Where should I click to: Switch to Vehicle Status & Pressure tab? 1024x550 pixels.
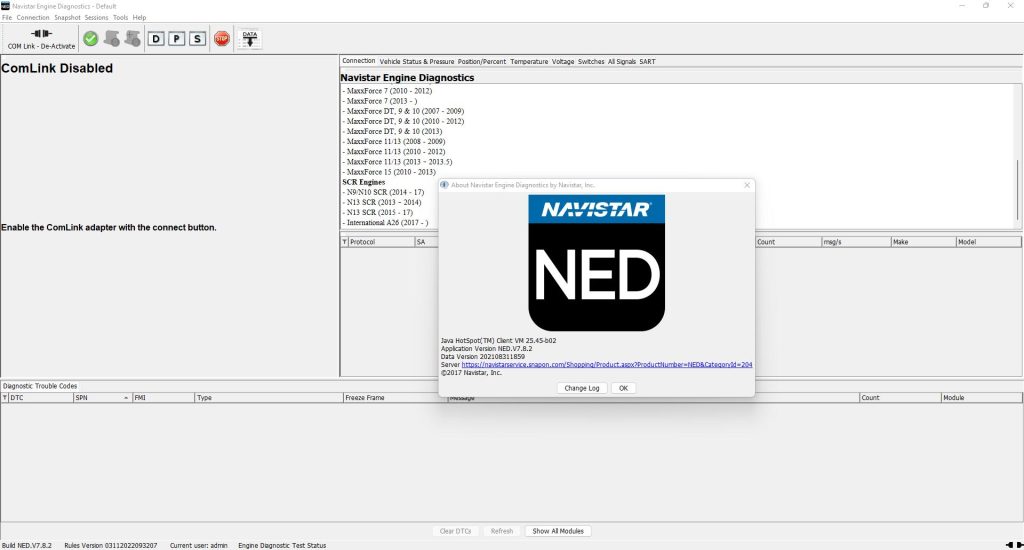point(417,61)
